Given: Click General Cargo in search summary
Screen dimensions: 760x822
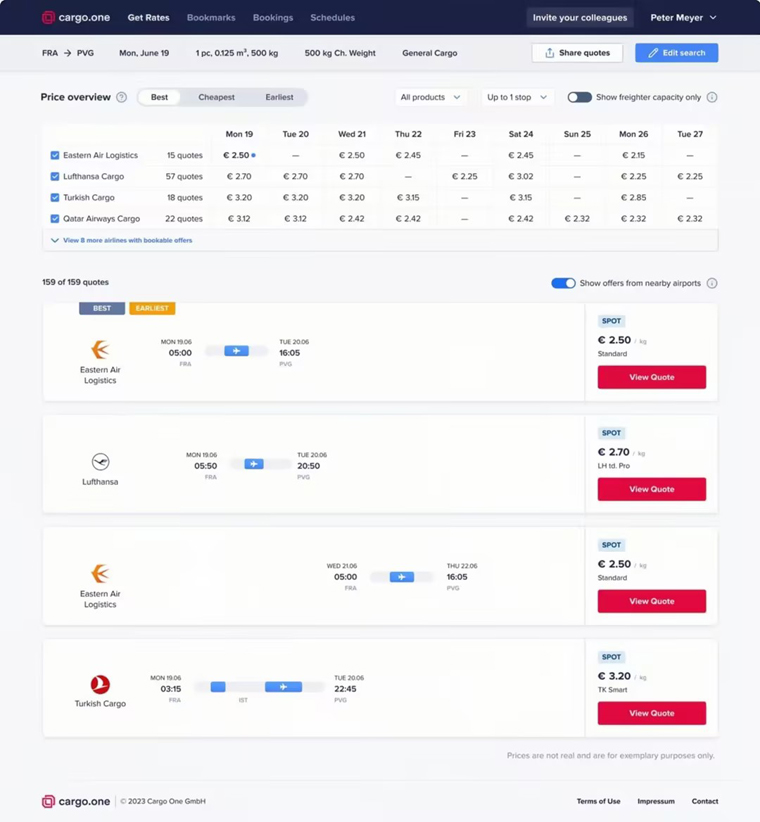Looking at the screenshot, I should (430, 53).
